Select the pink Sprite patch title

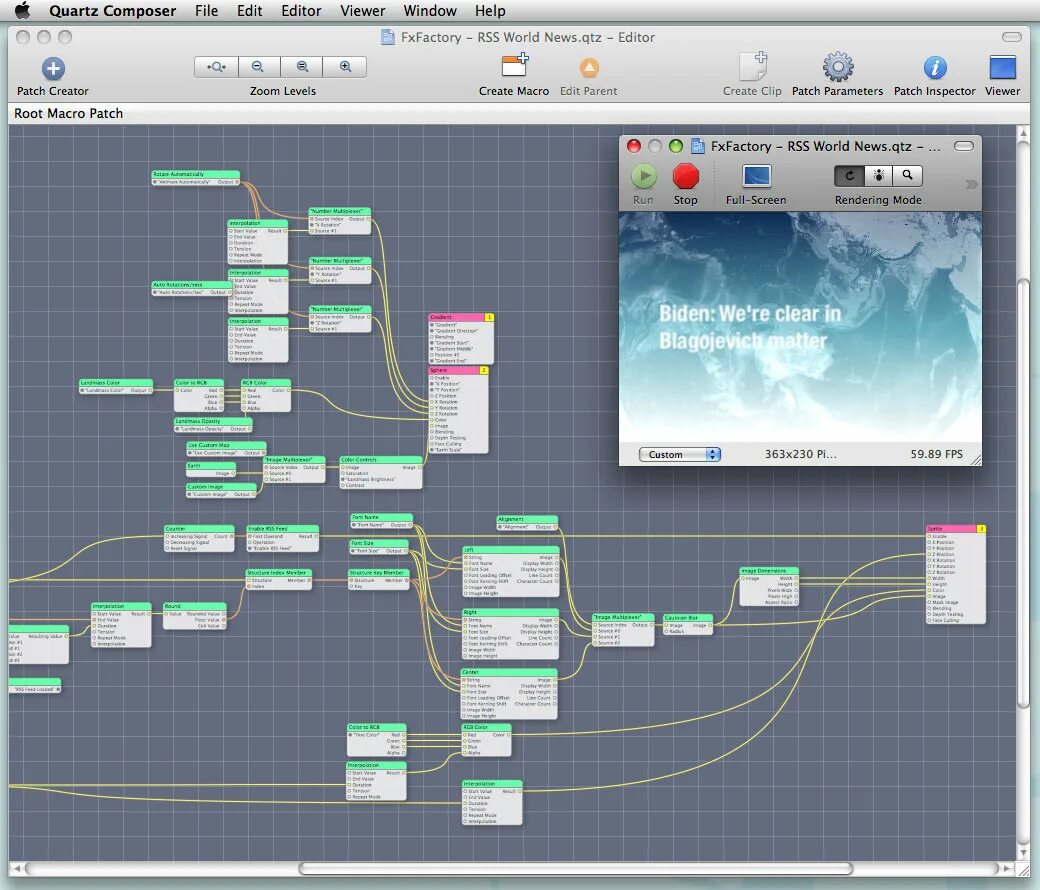tap(951, 529)
